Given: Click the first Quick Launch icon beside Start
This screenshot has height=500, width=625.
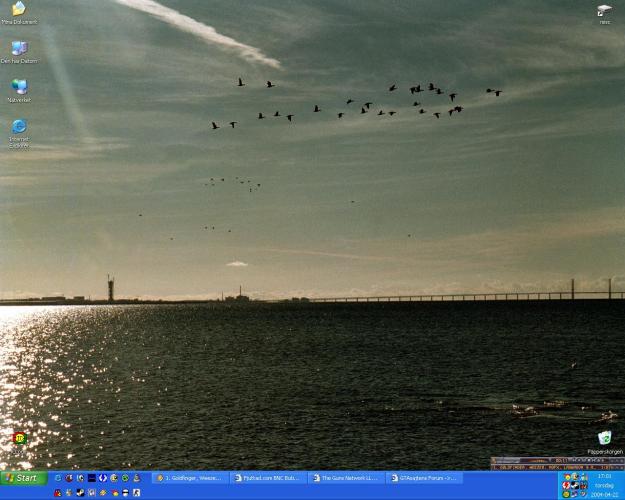Looking at the screenshot, I should point(58,478).
